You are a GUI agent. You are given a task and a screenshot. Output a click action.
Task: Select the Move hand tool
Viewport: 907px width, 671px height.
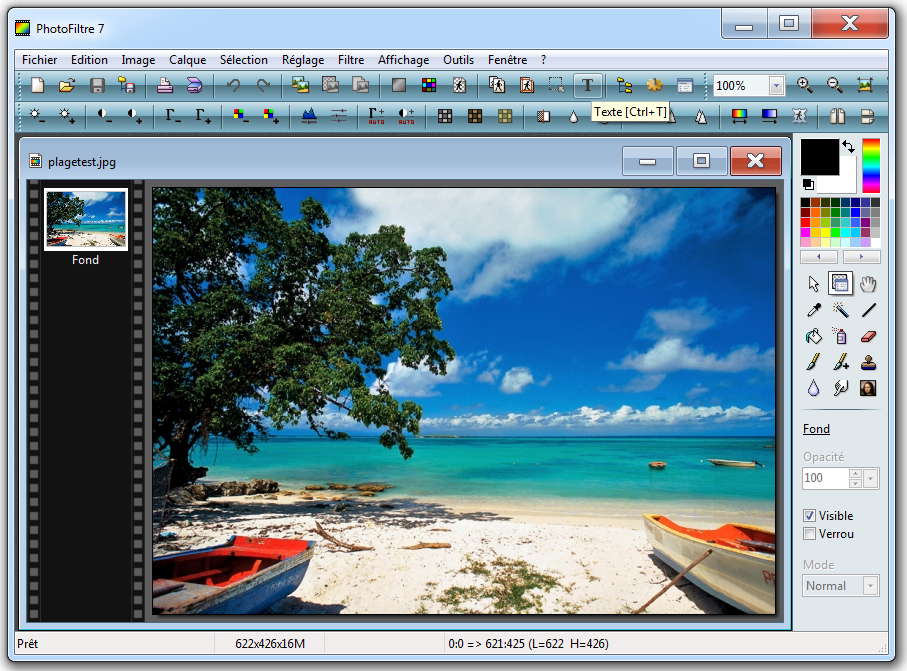[868, 284]
